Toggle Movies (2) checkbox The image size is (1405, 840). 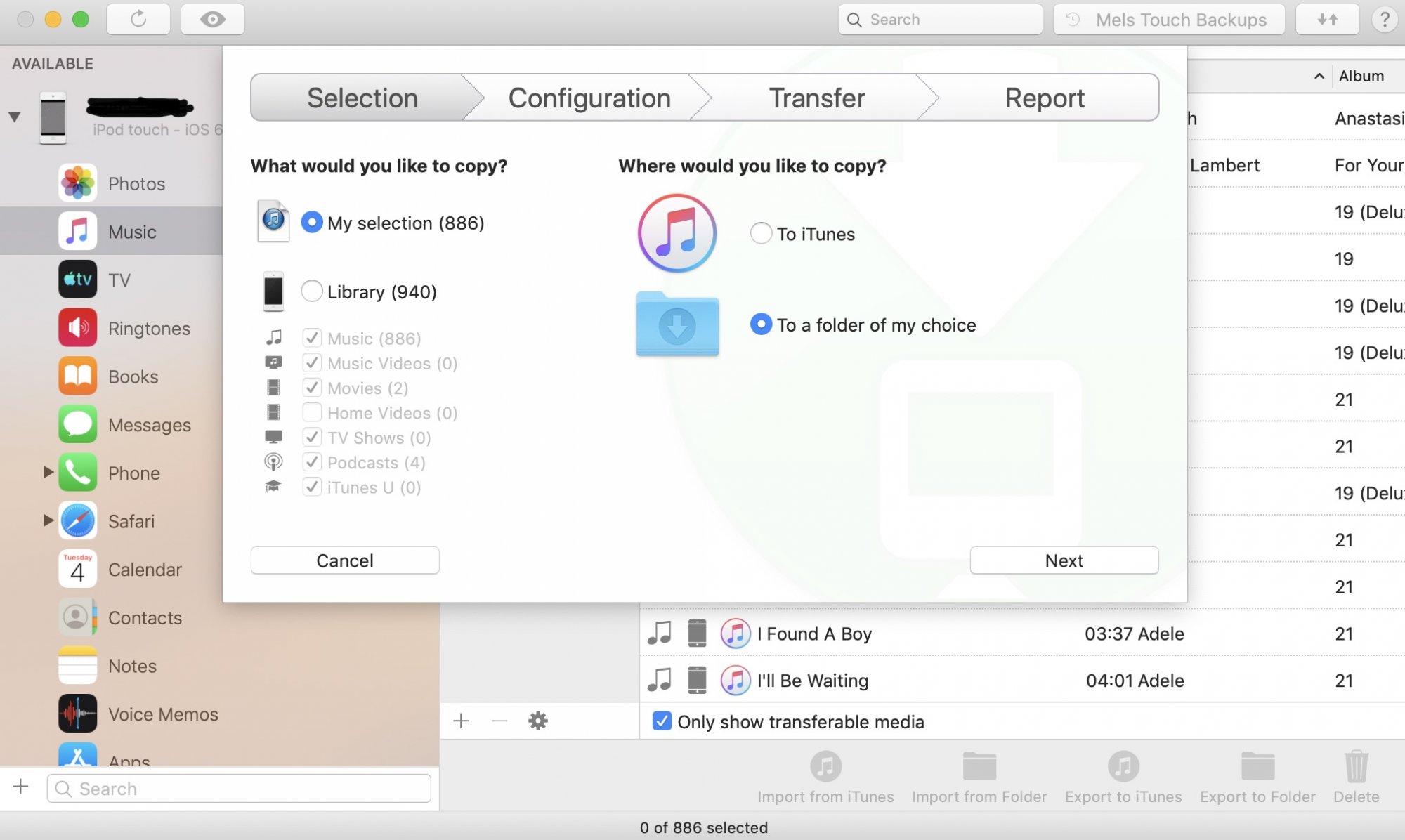312,388
